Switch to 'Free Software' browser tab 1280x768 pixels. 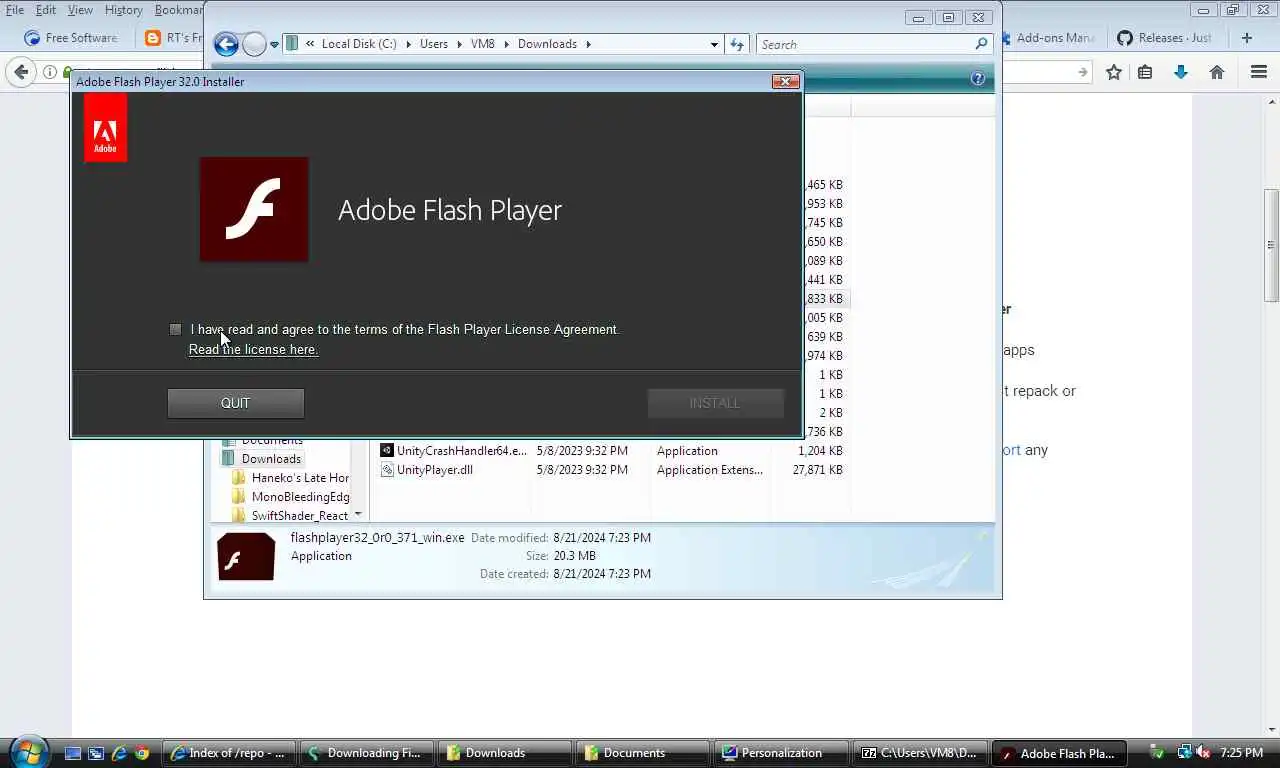(x=70, y=38)
